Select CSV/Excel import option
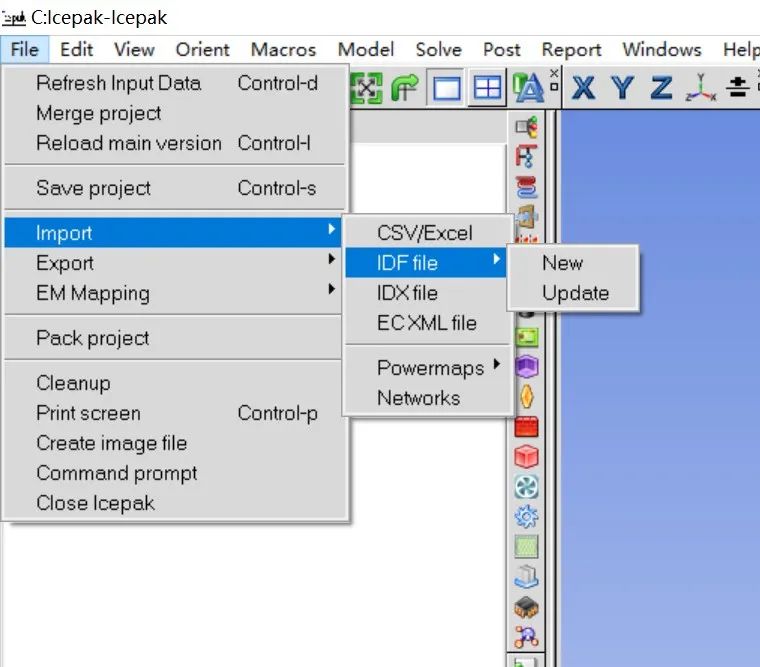 click(428, 233)
